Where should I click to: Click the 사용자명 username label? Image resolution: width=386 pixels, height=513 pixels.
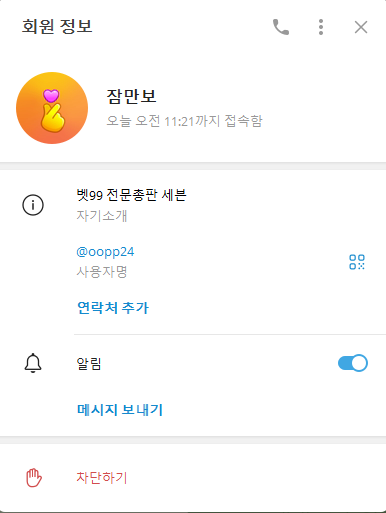[102, 272]
